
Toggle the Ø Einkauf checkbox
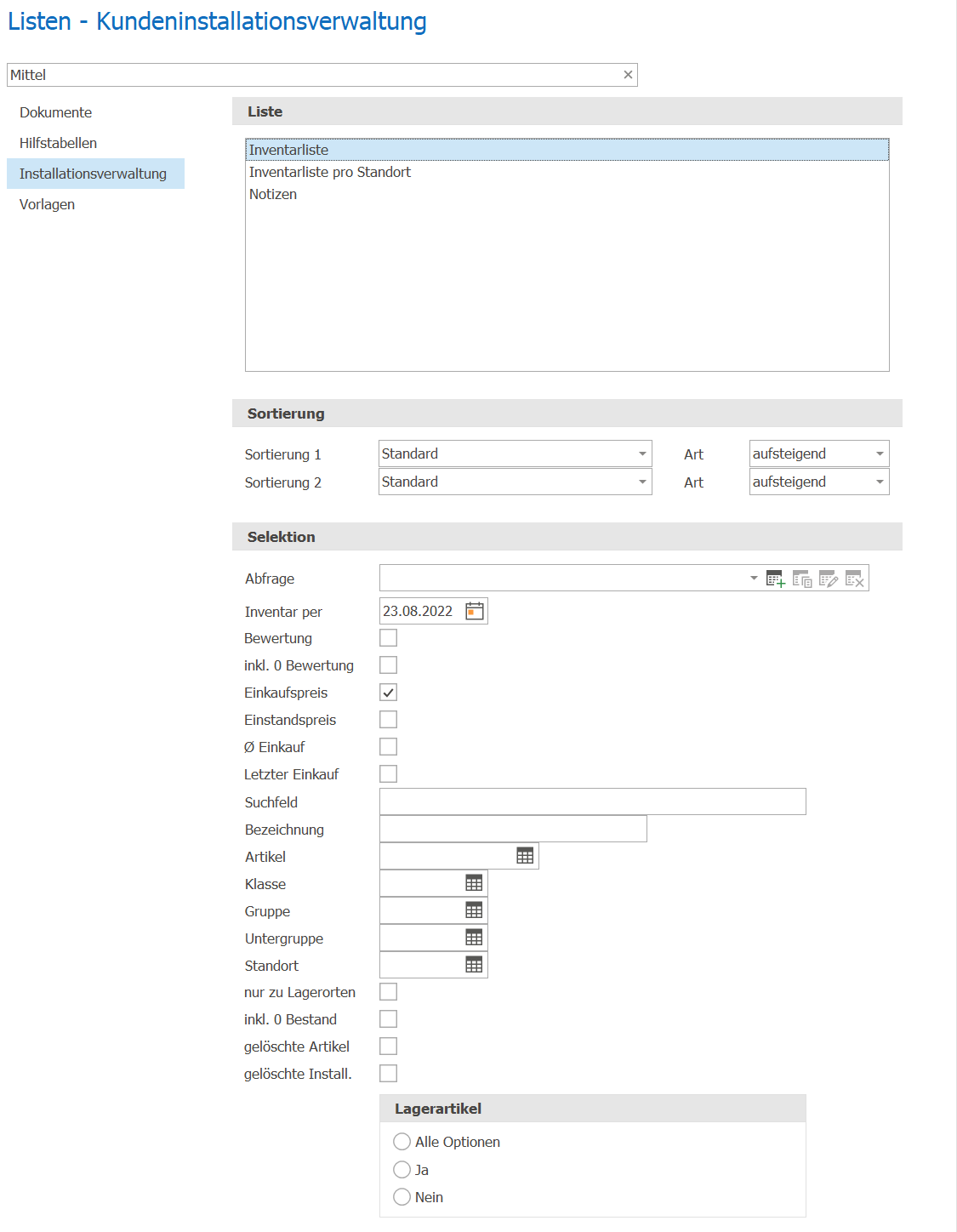pyautogui.click(x=388, y=747)
